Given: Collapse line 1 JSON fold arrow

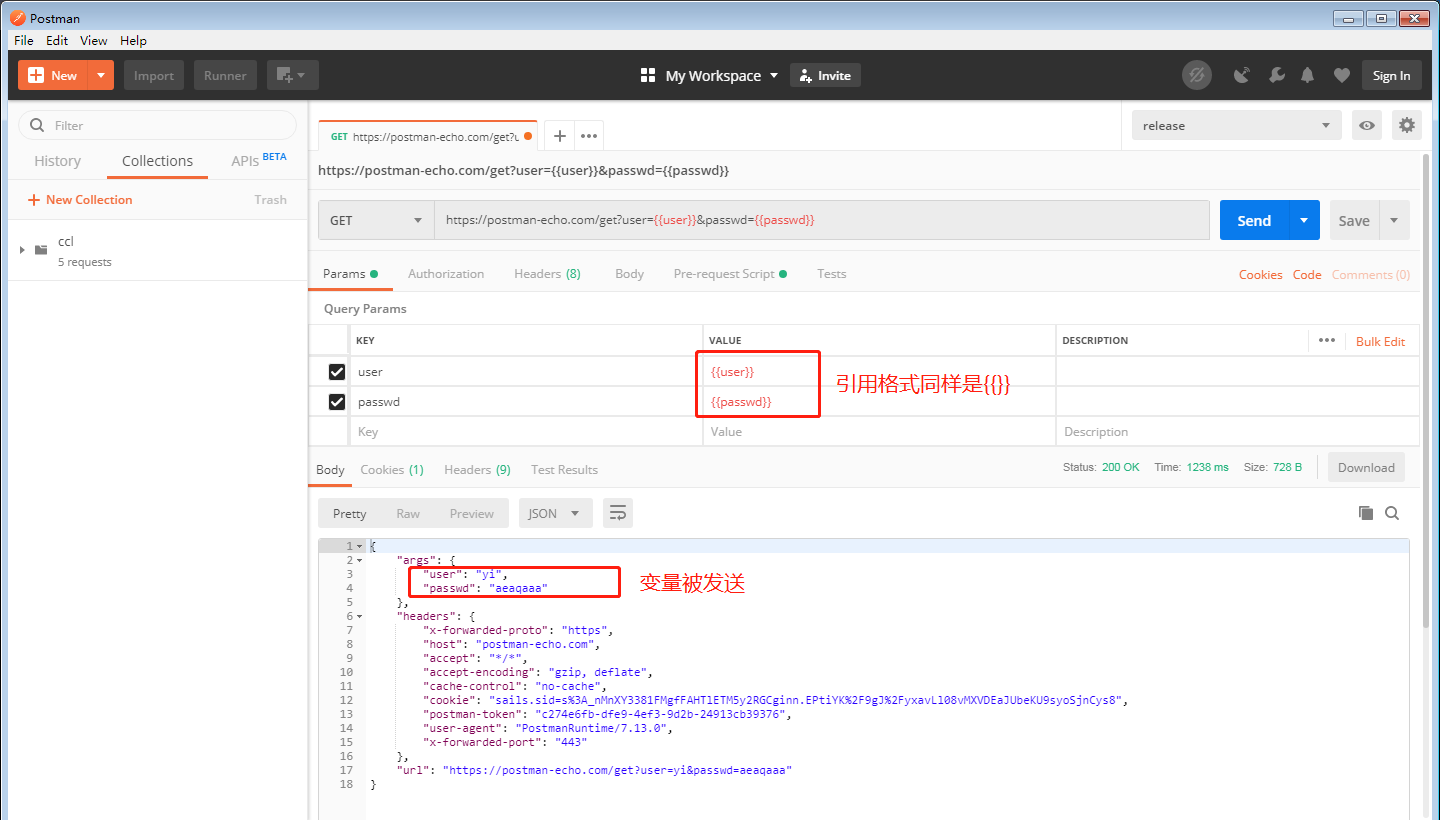Looking at the screenshot, I should pos(359,546).
